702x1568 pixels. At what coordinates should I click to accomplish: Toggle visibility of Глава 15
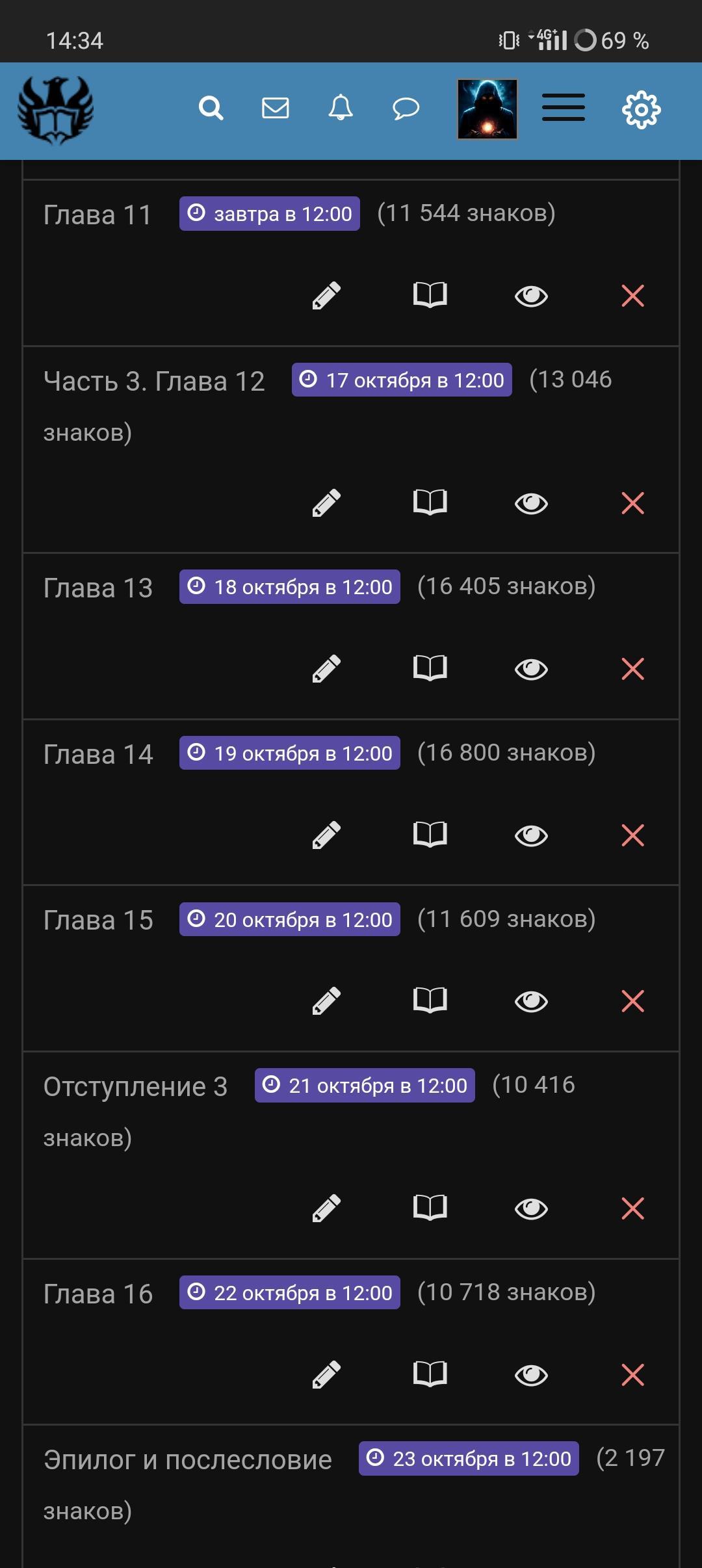point(531,1001)
